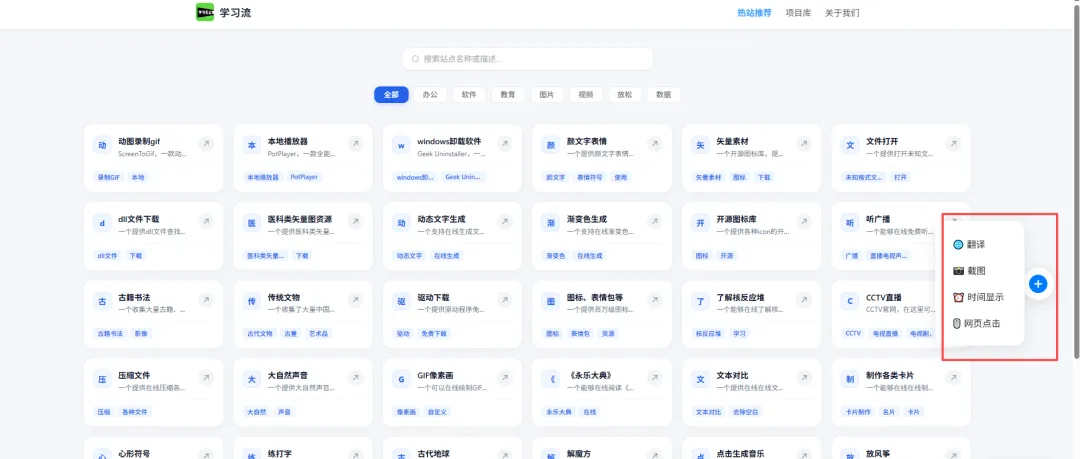Open the 渐变色生成 card's arrow icon

click(654, 222)
